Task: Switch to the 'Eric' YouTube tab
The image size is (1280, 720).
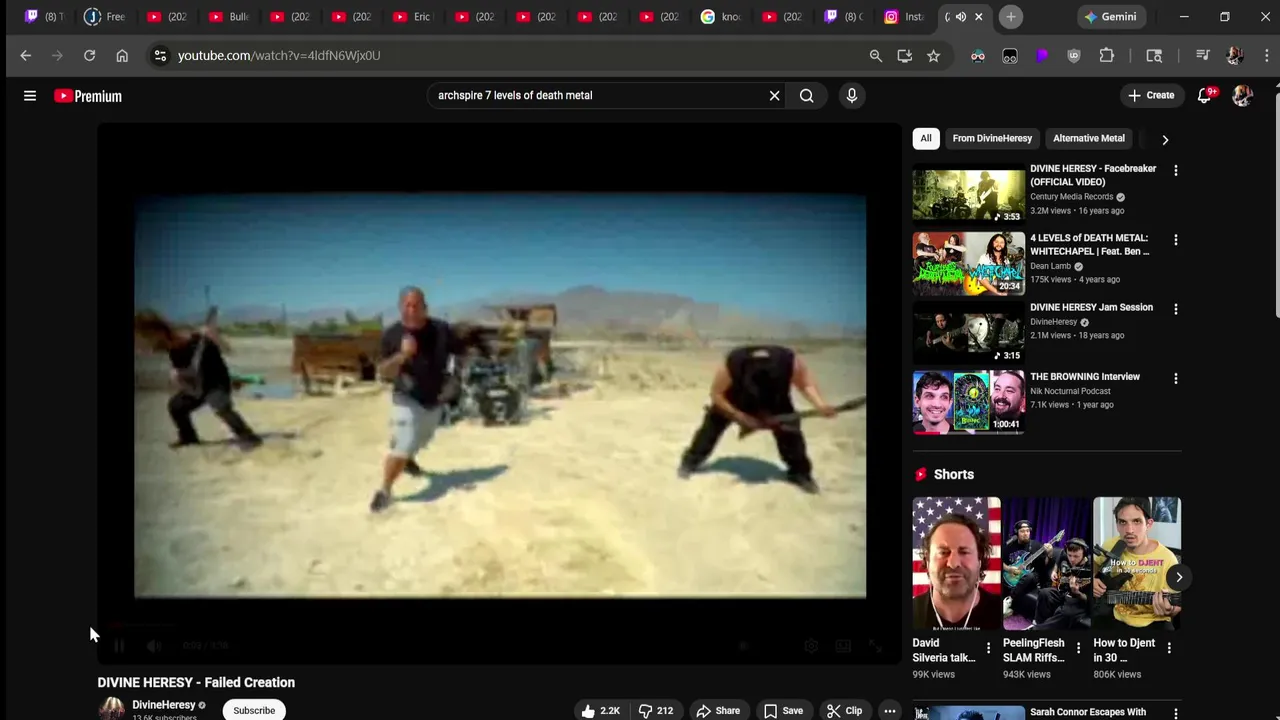Action: [x=412, y=17]
